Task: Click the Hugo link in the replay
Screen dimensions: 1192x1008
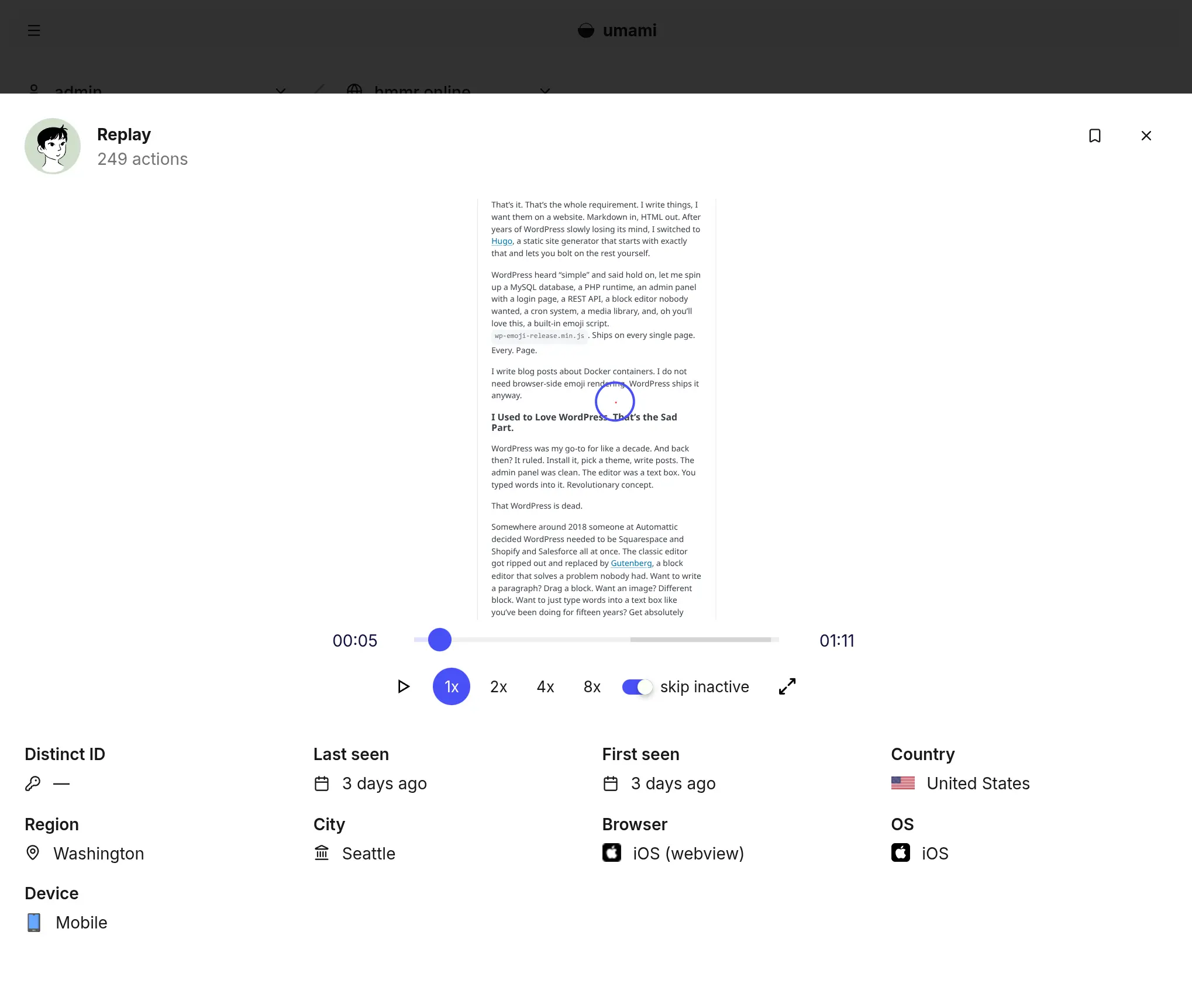Action: click(501, 241)
